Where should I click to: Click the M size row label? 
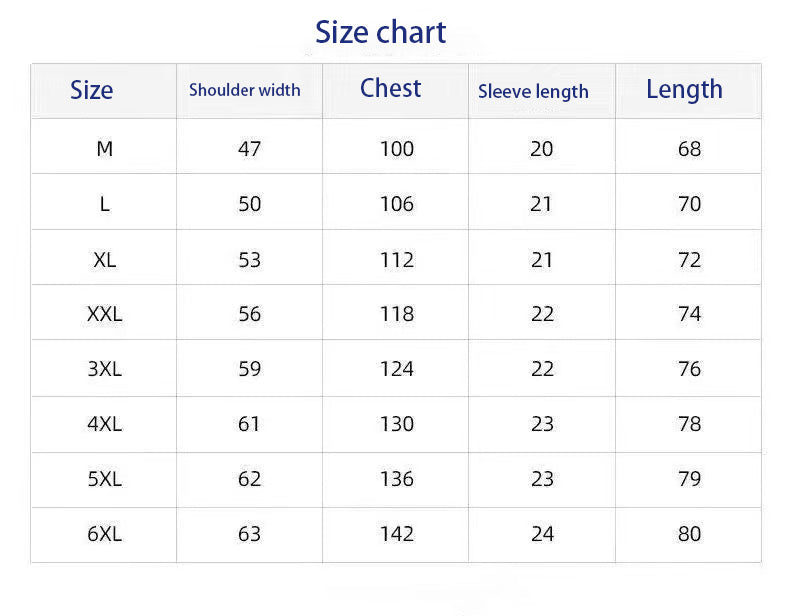(105, 149)
